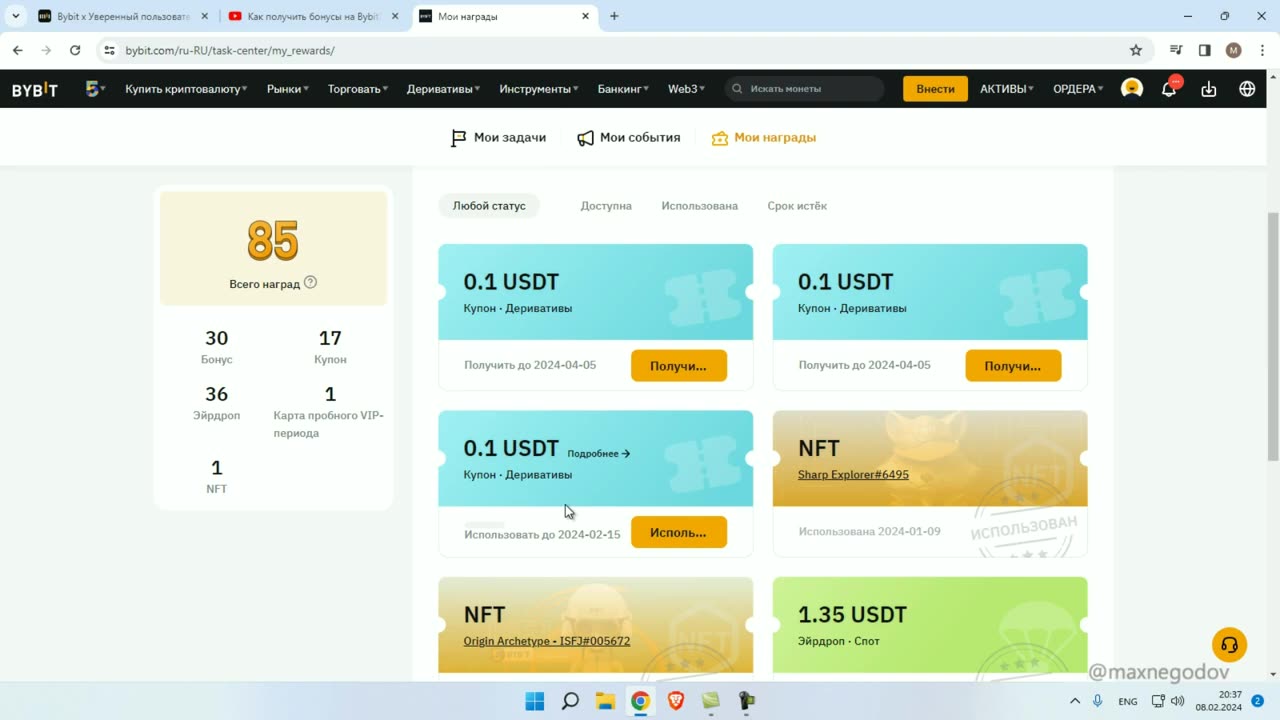The width and height of the screenshot is (1280, 720).
Task: View site information icon in address bar
Action: click(109, 50)
